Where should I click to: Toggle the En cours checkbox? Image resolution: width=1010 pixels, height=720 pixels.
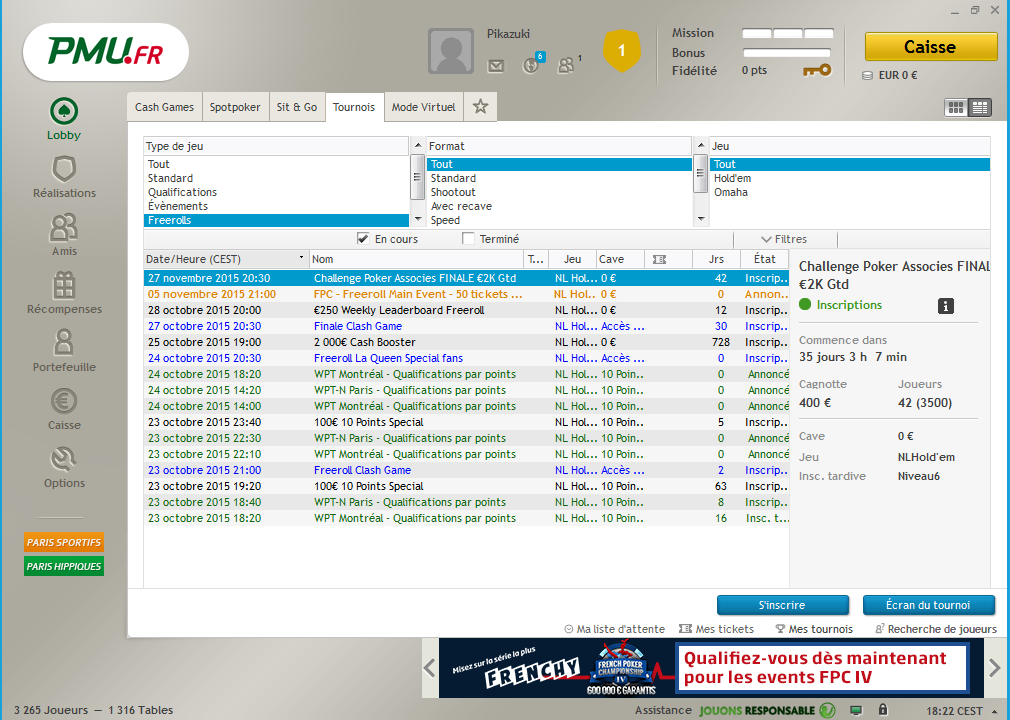pyautogui.click(x=363, y=239)
